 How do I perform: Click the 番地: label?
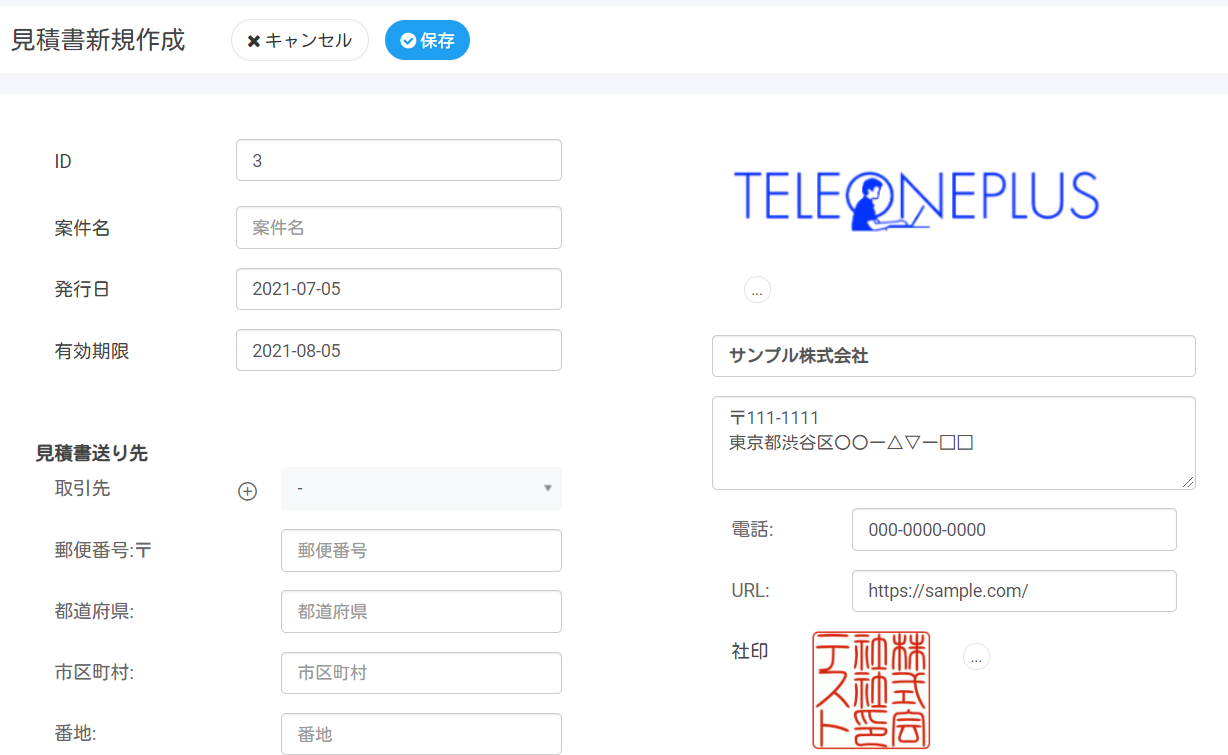(75, 734)
